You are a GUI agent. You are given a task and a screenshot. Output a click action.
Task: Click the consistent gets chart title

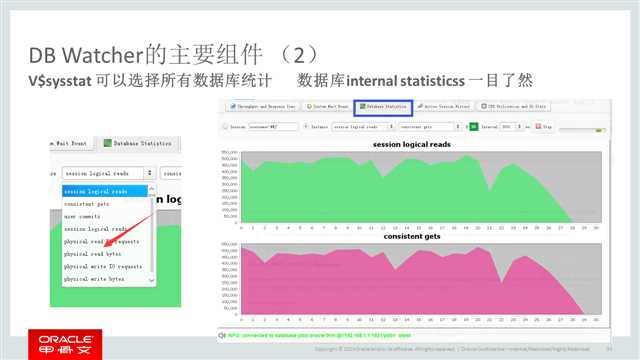(412, 236)
